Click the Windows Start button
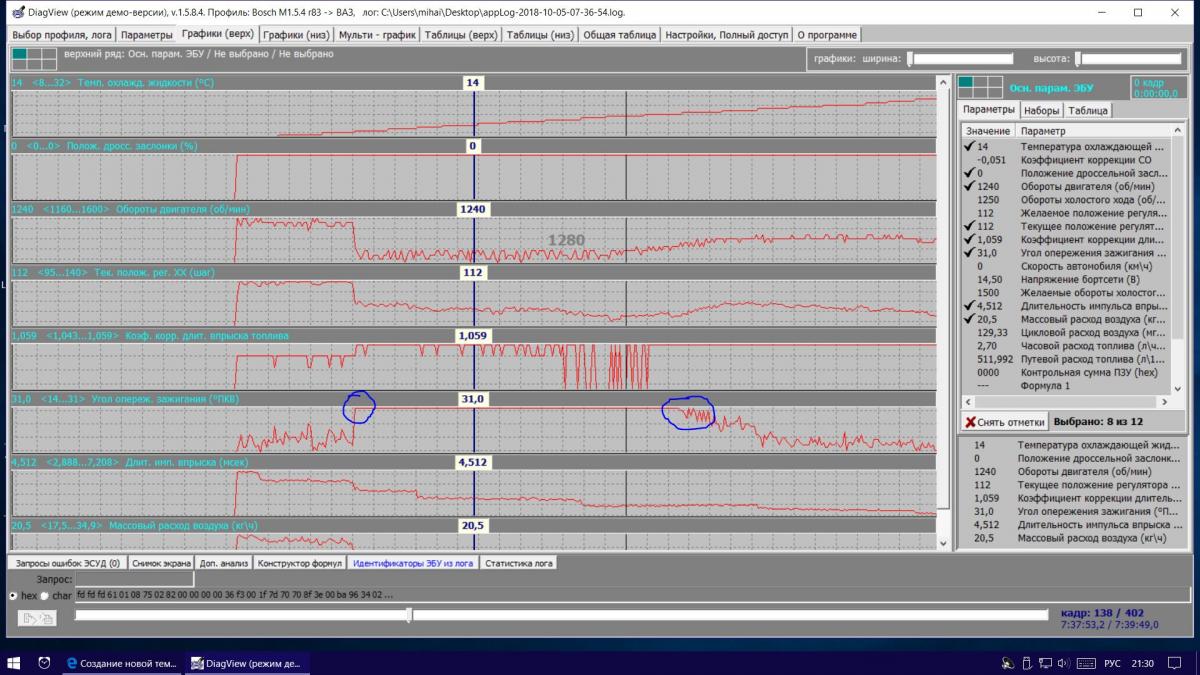Screen dimensions: 1200x675 pyautogui.click(x=15, y=663)
